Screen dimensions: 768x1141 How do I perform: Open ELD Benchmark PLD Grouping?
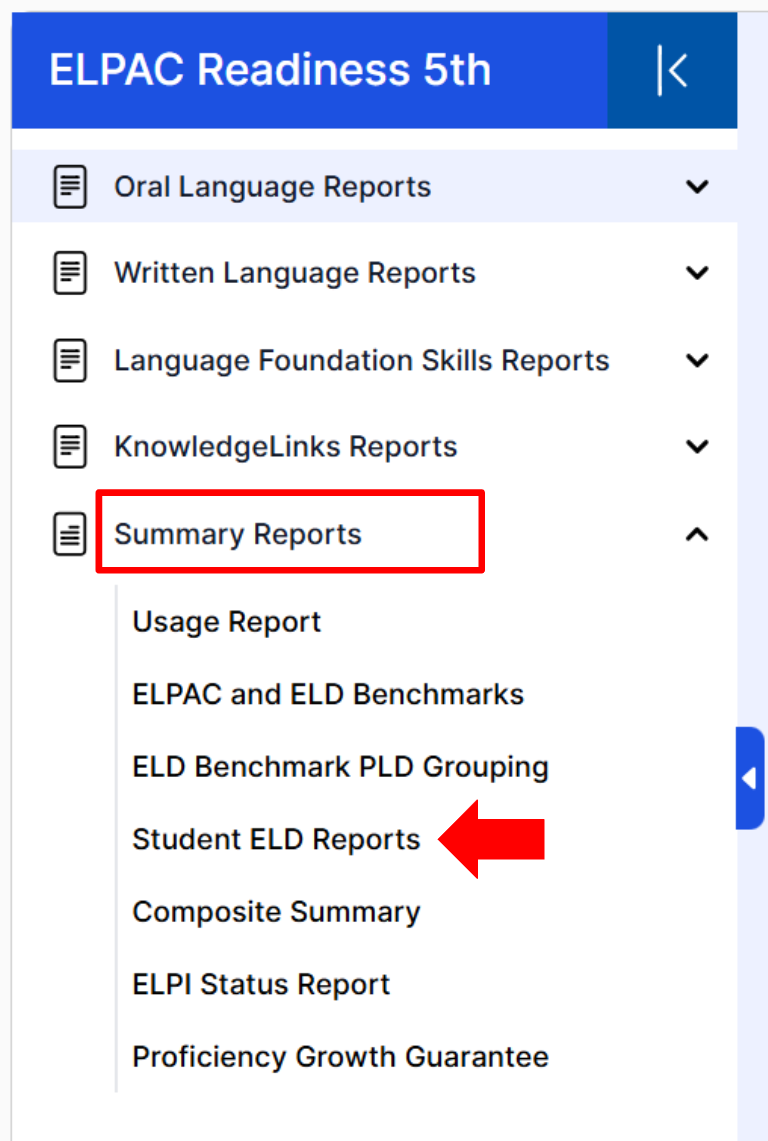[340, 768]
